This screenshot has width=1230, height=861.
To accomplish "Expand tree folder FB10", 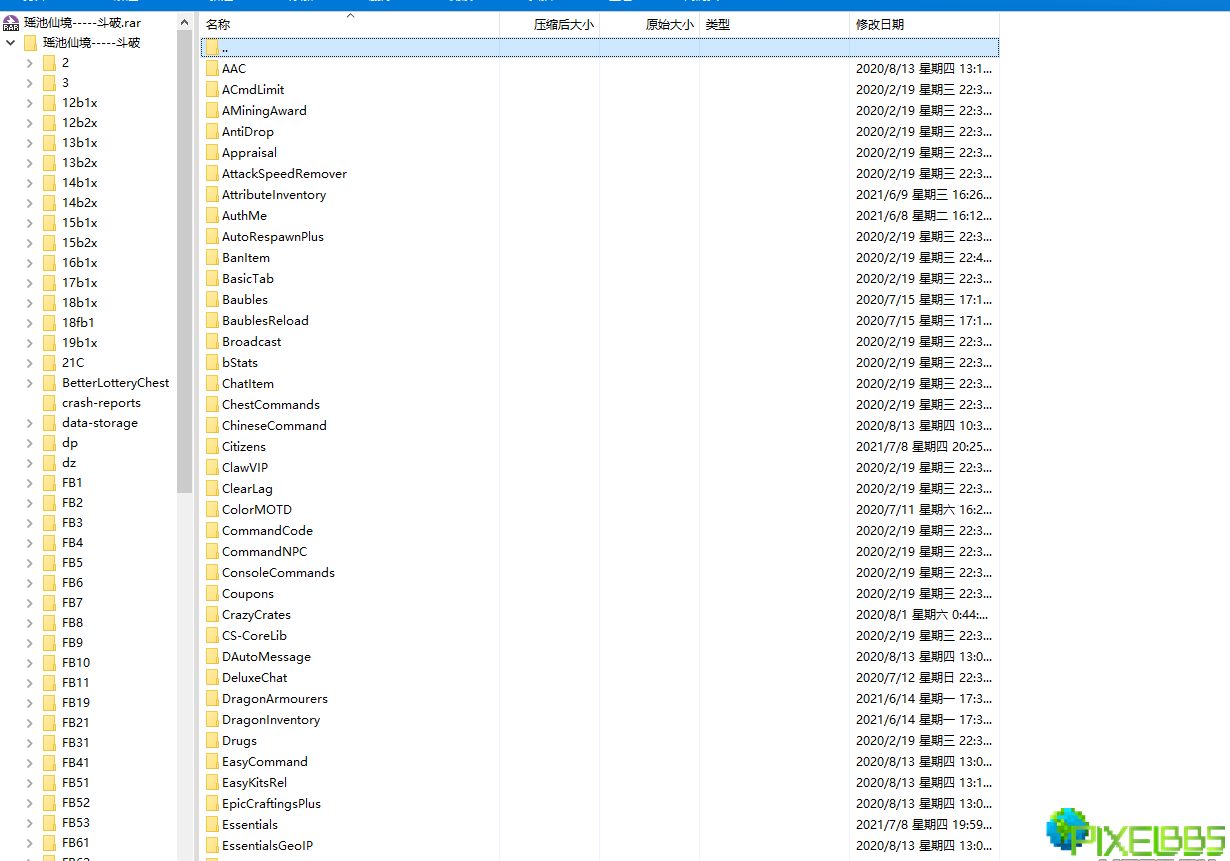I will pos(30,662).
